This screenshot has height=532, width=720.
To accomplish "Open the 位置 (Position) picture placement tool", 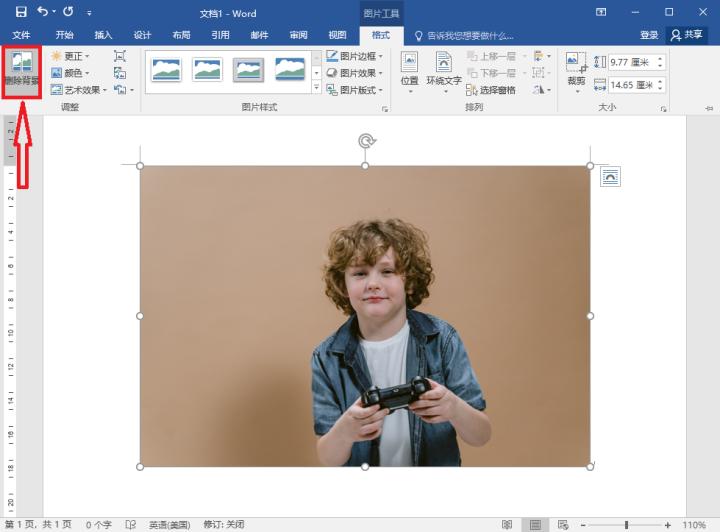I will [409, 71].
